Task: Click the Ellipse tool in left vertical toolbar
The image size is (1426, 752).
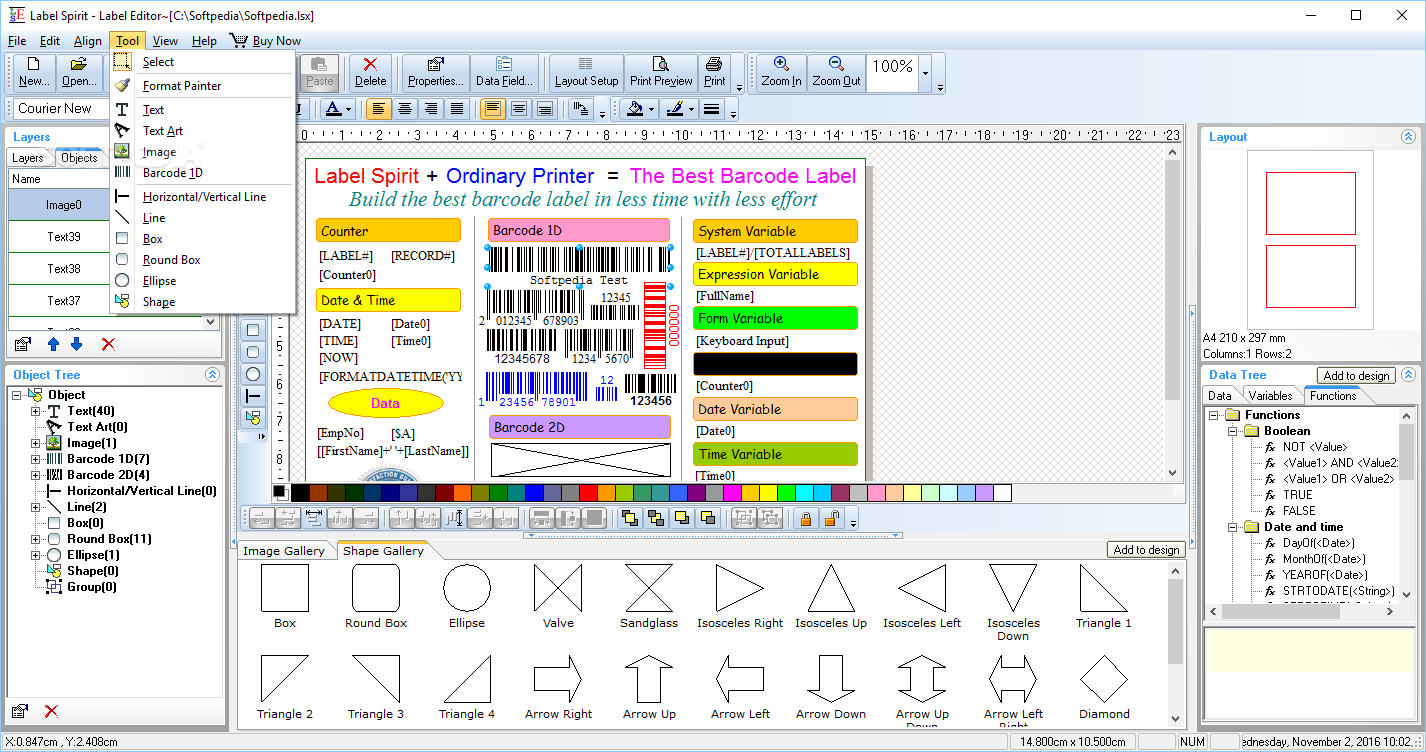Action: coord(253,373)
